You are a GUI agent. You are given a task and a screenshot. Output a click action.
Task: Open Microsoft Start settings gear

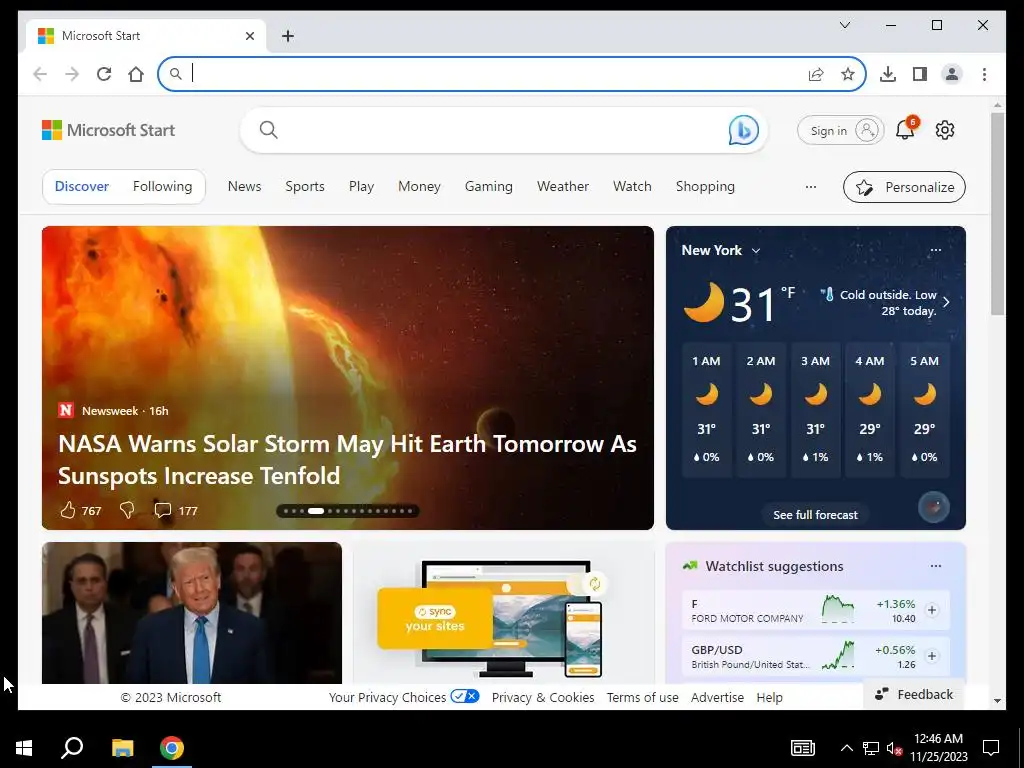[945, 130]
